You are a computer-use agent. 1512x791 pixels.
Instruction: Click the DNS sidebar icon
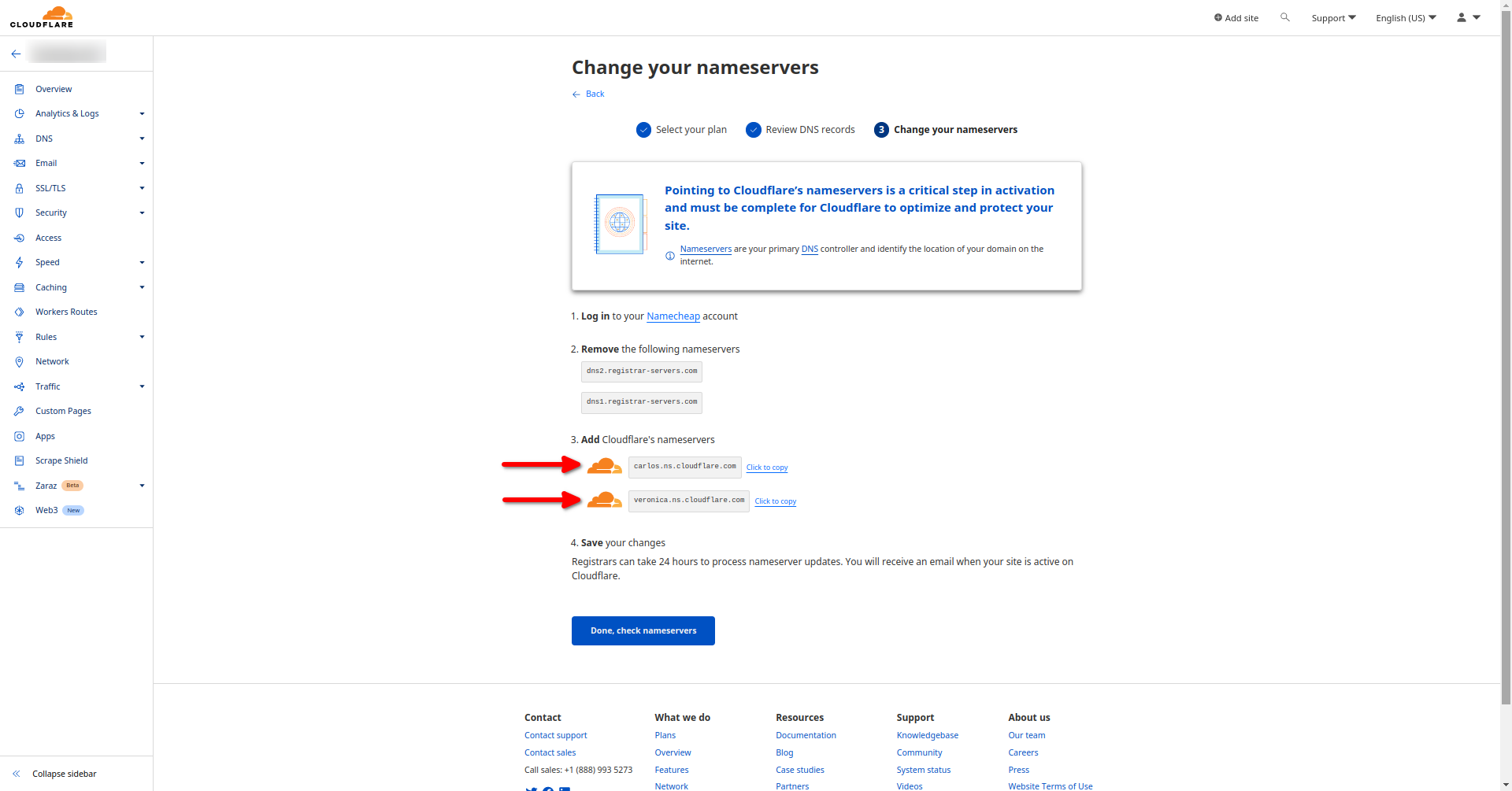[x=19, y=139]
